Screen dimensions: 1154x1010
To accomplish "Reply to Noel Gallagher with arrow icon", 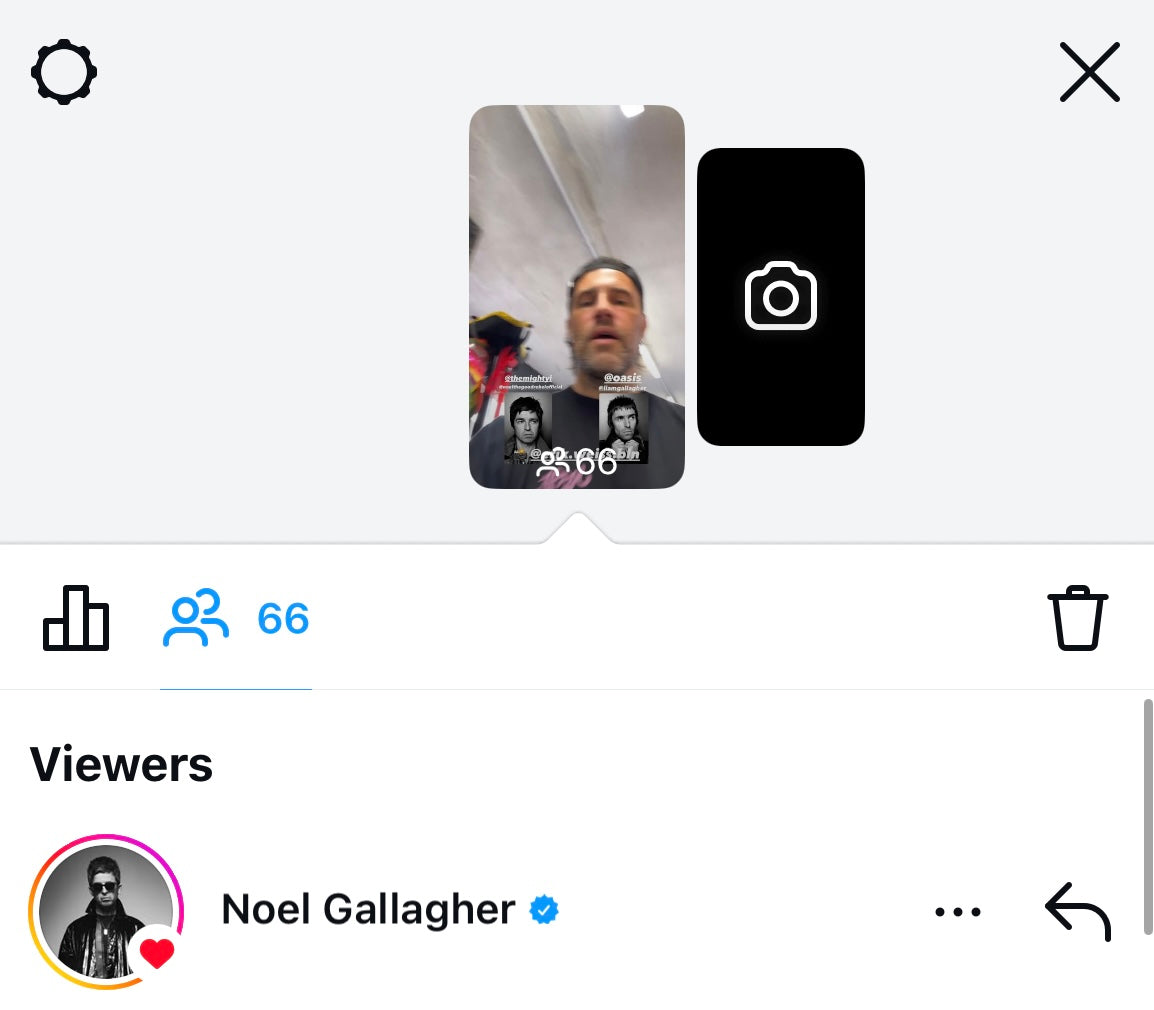I will tap(1077, 910).
